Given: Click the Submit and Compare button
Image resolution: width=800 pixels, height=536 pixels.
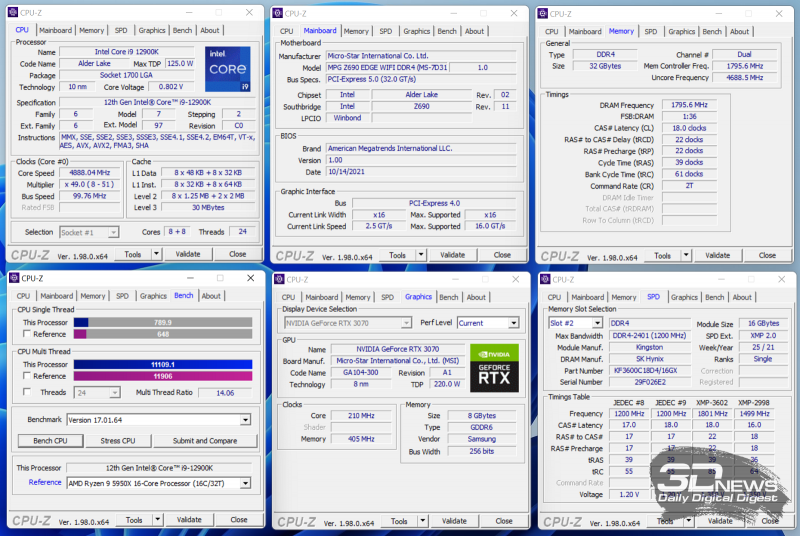Looking at the screenshot, I should (x=204, y=441).
